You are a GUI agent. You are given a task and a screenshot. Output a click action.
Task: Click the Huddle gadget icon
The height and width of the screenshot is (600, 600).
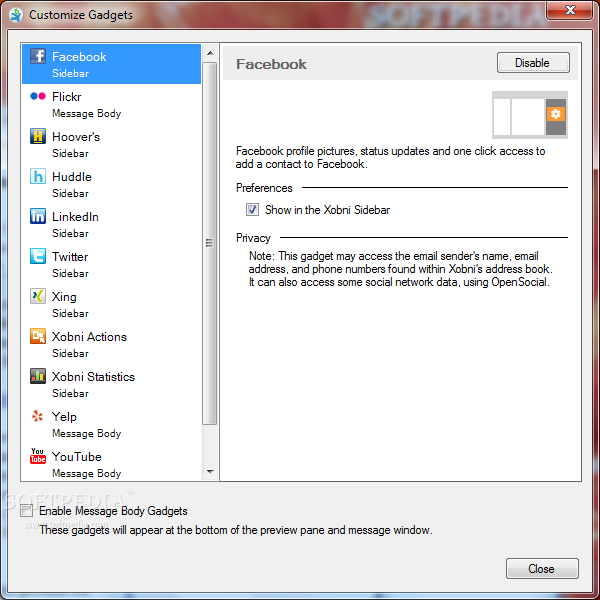(38, 176)
